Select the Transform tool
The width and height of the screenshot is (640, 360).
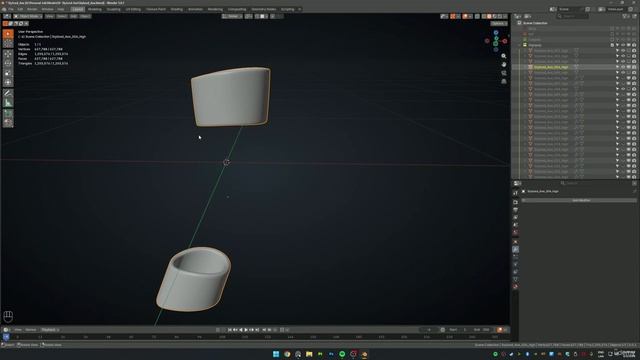coord(8,82)
